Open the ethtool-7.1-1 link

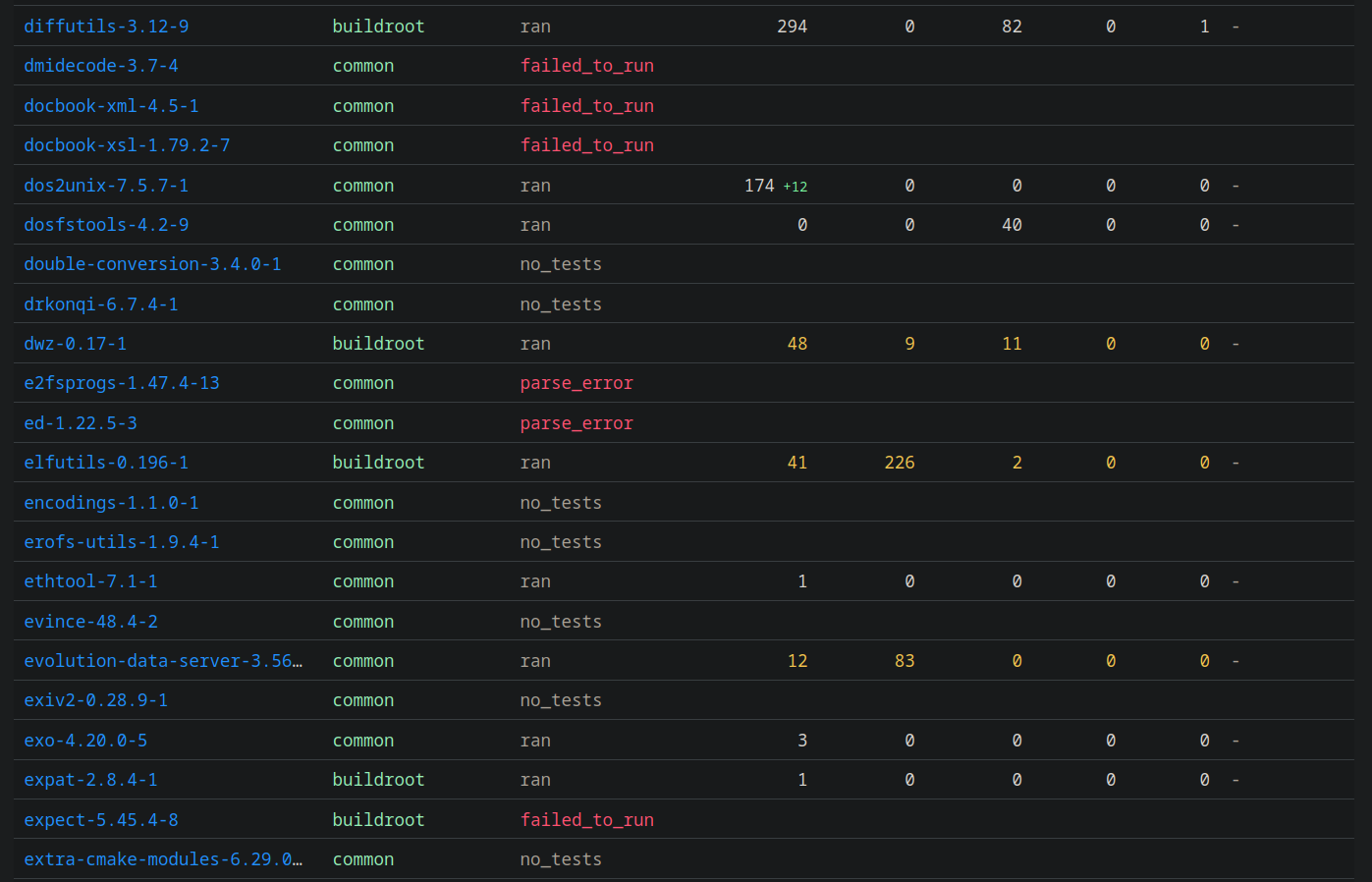[90, 581]
